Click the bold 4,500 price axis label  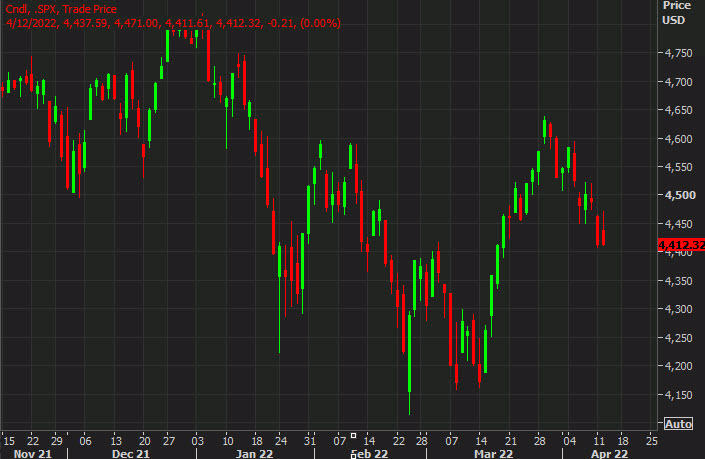680,195
